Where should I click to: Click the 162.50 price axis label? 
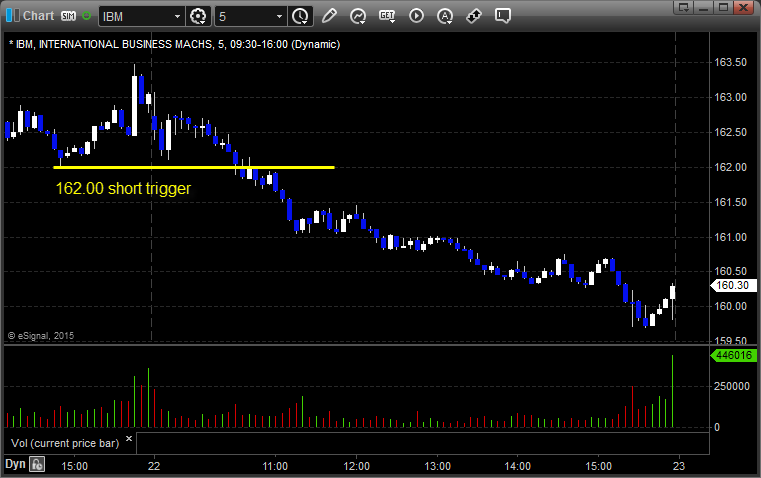(730, 132)
